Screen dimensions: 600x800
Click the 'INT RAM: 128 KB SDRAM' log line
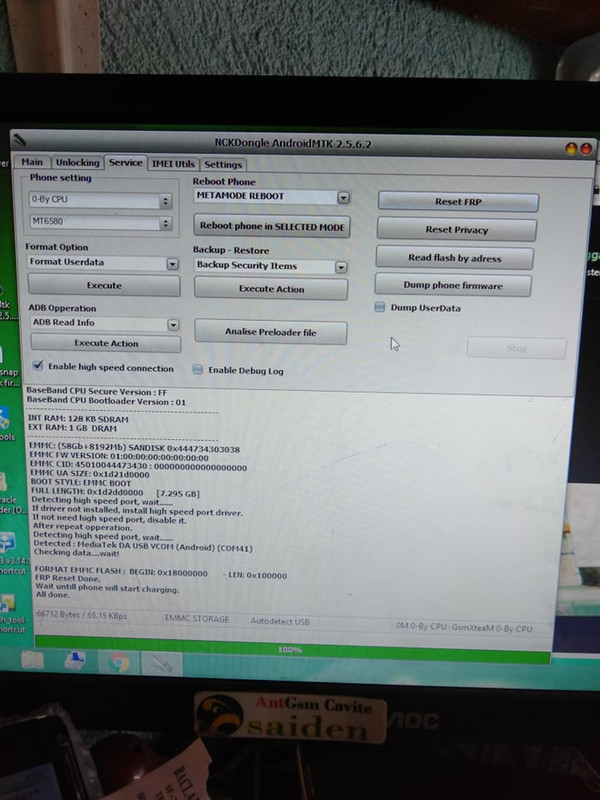click(x=78, y=419)
